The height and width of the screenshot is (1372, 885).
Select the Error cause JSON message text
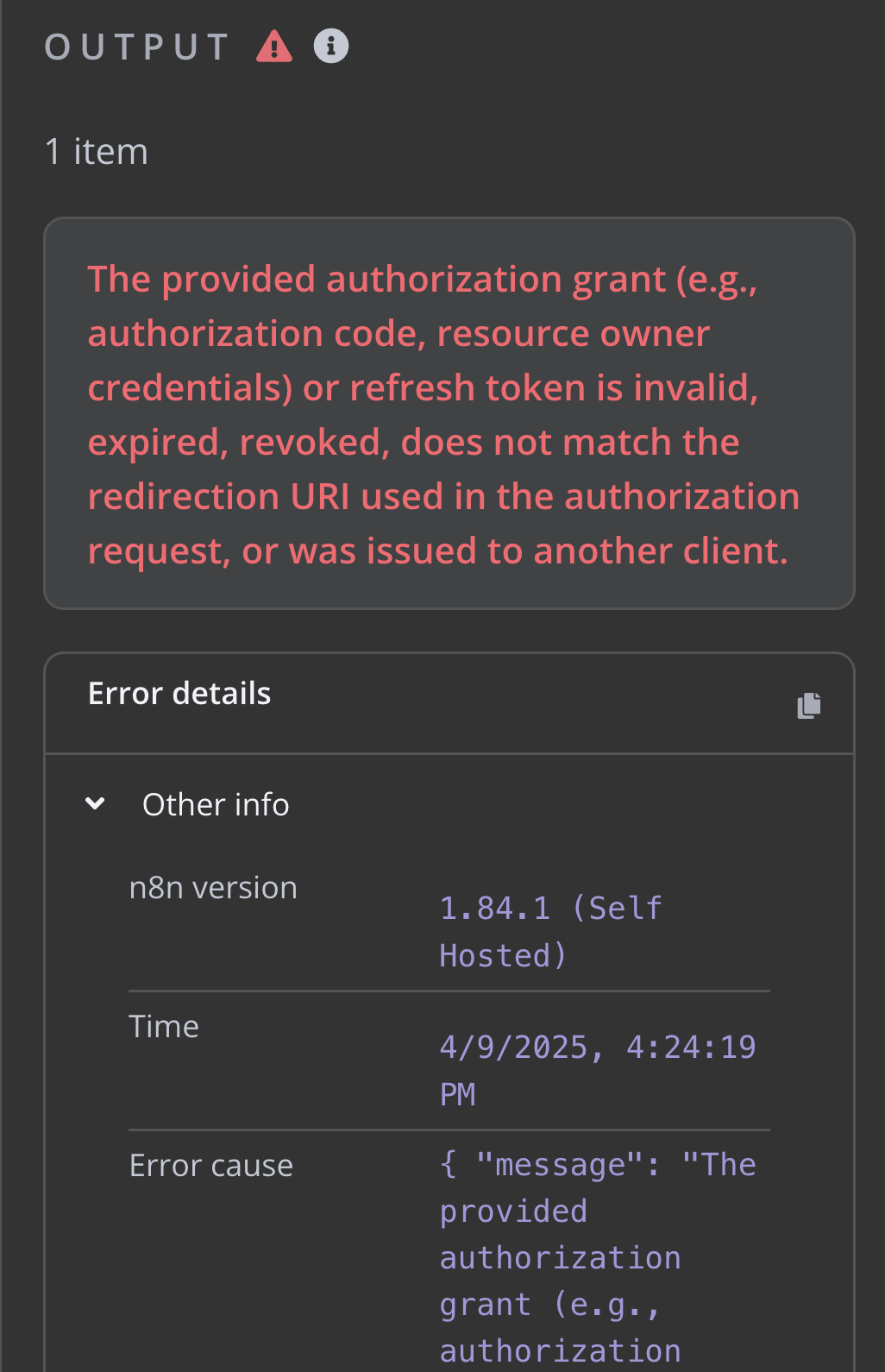click(598, 1258)
